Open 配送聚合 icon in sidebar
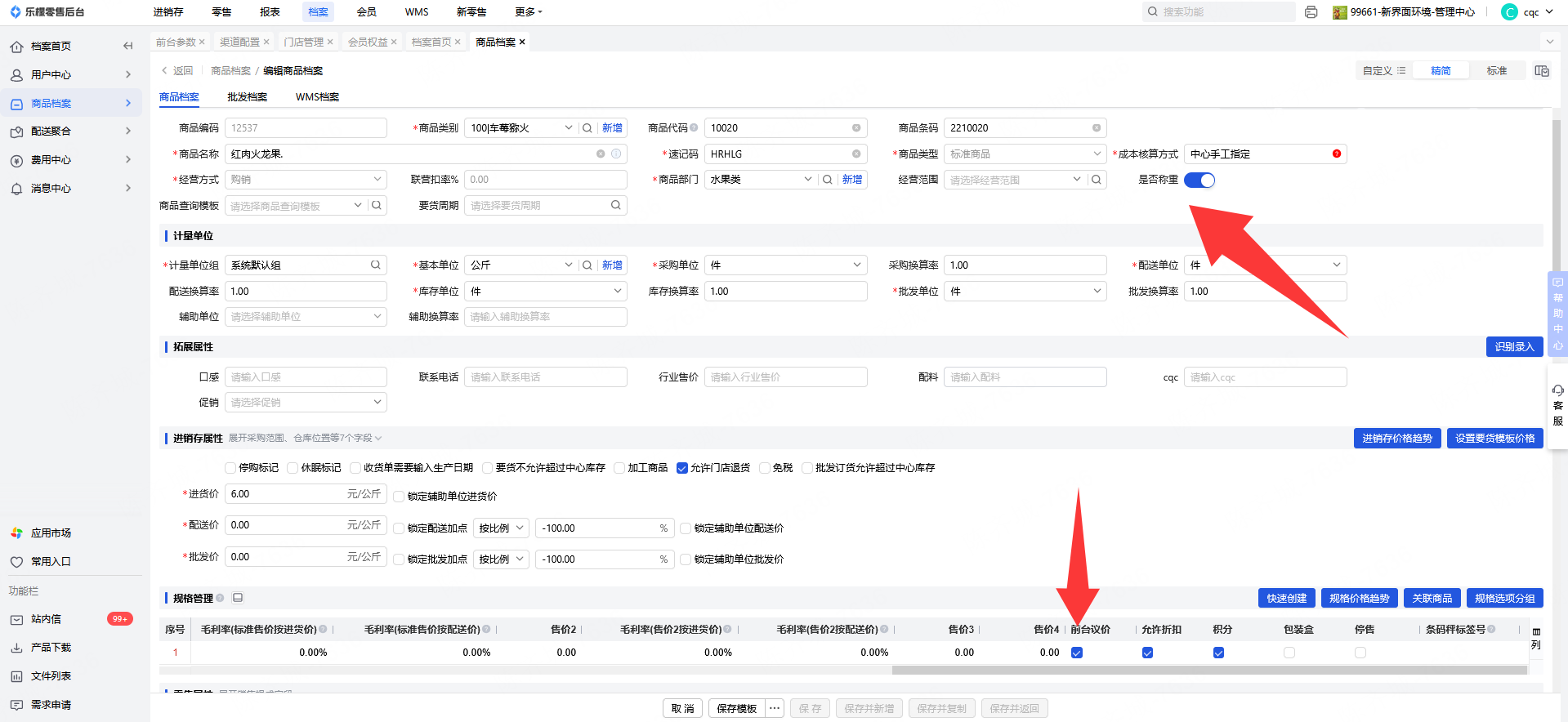The height and width of the screenshot is (722, 1568). pyautogui.click(x=16, y=131)
